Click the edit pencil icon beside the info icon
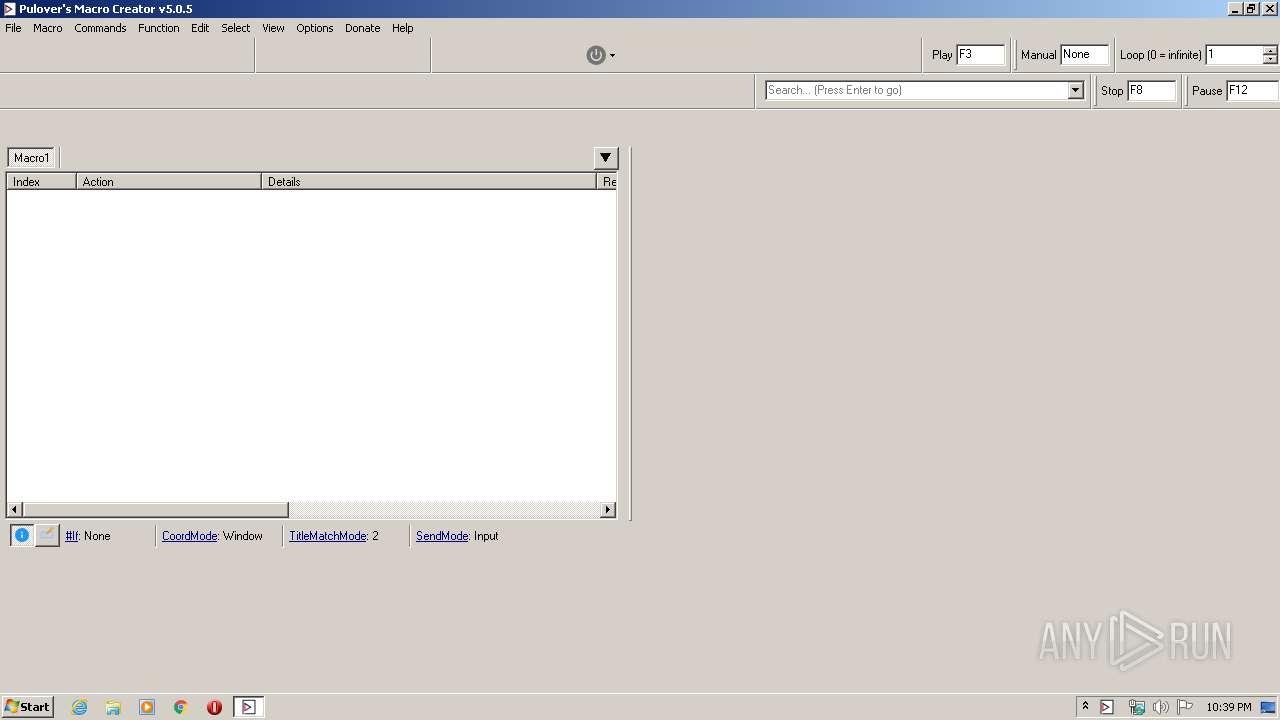This screenshot has width=1280, height=720. point(47,535)
